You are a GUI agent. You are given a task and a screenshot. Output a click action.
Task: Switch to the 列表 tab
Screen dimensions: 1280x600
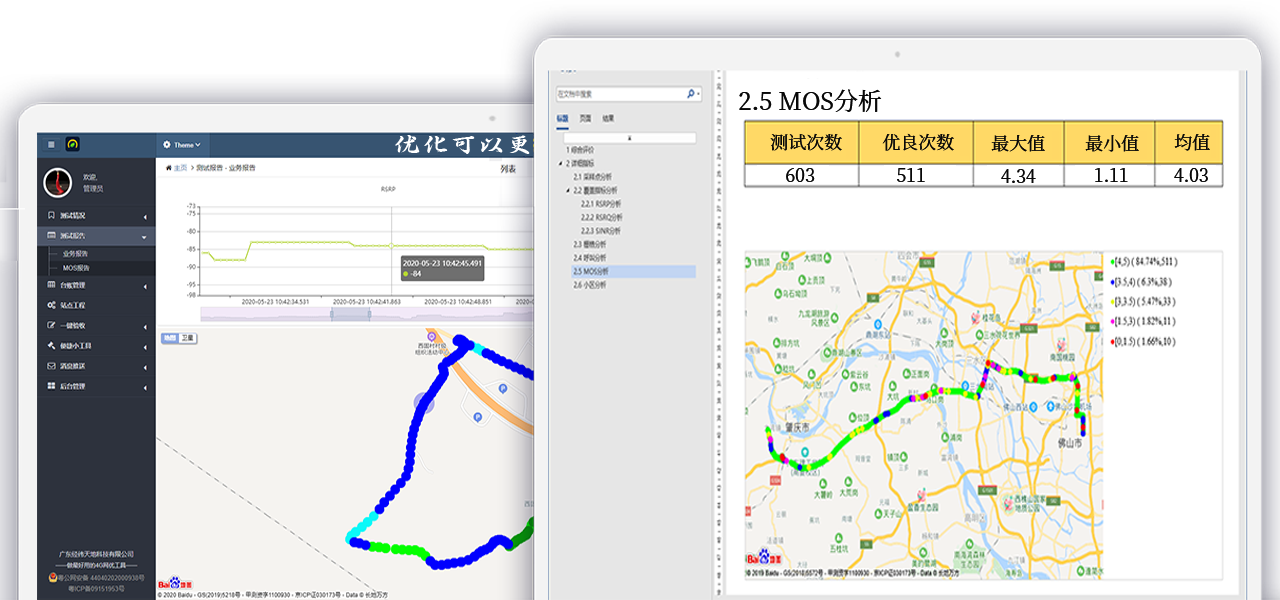point(508,169)
